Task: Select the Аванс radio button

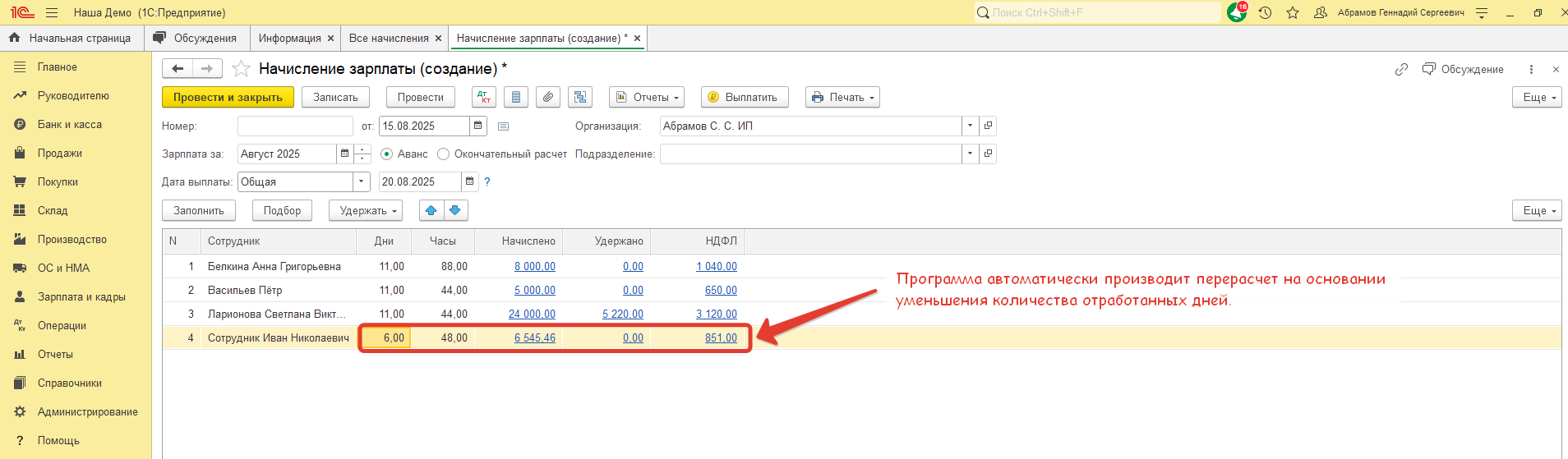Action: coord(387,154)
